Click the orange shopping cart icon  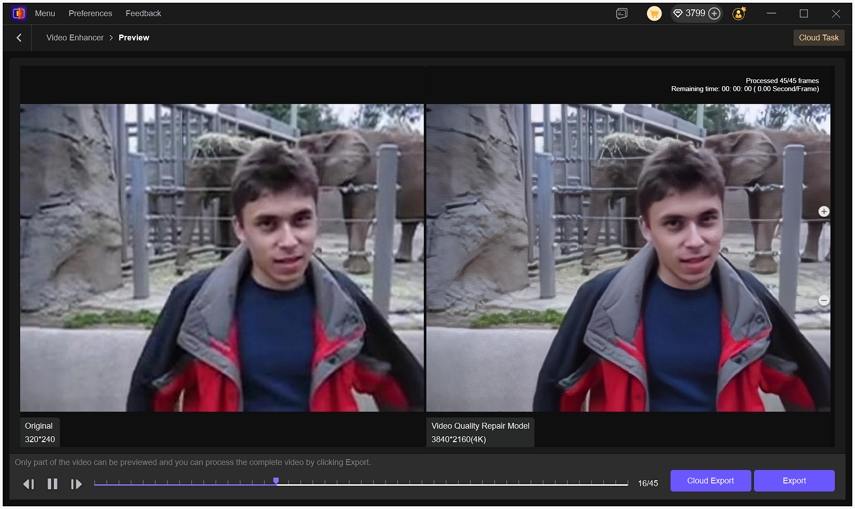point(654,14)
